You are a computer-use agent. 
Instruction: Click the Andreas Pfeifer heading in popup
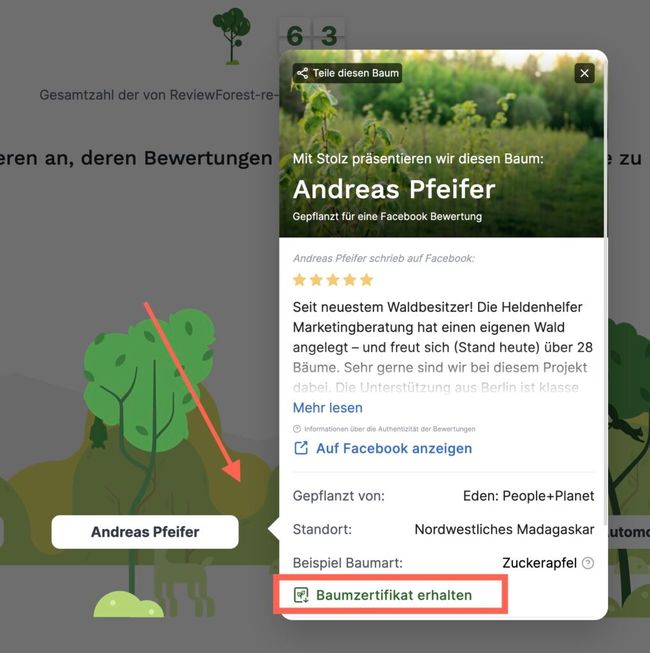(x=394, y=189)
